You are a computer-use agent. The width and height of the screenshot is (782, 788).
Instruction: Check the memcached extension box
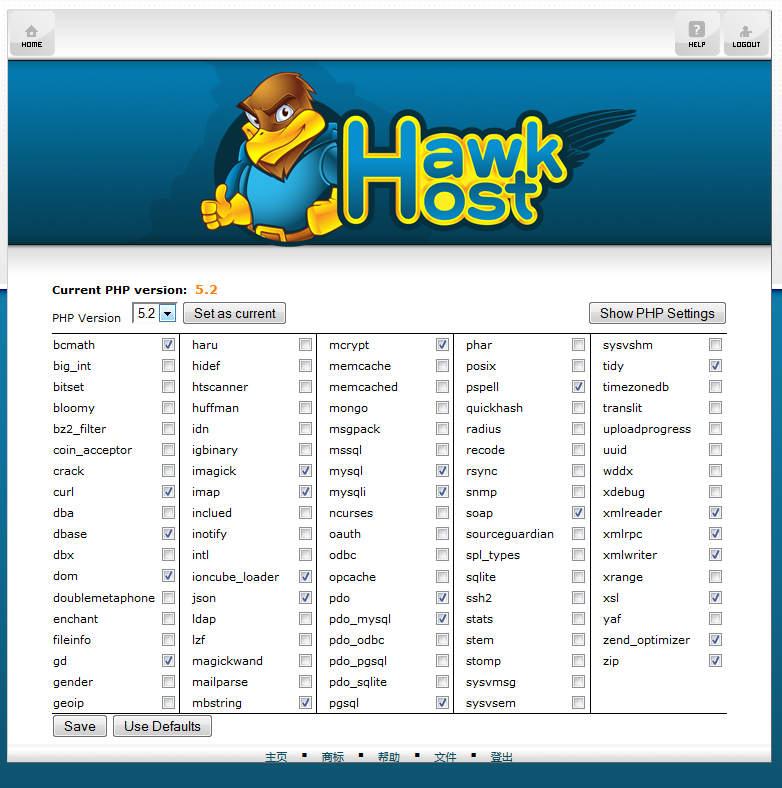(x=442, y=386)
